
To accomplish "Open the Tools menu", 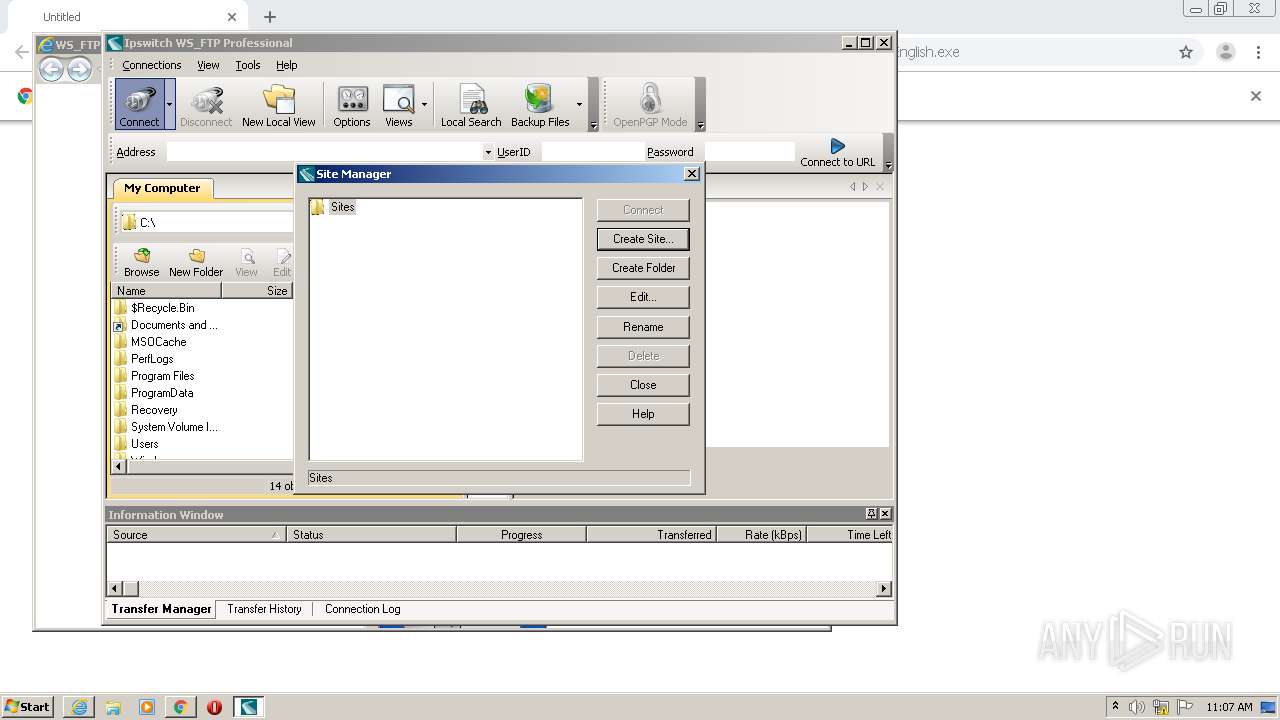I will coord(247,65).
